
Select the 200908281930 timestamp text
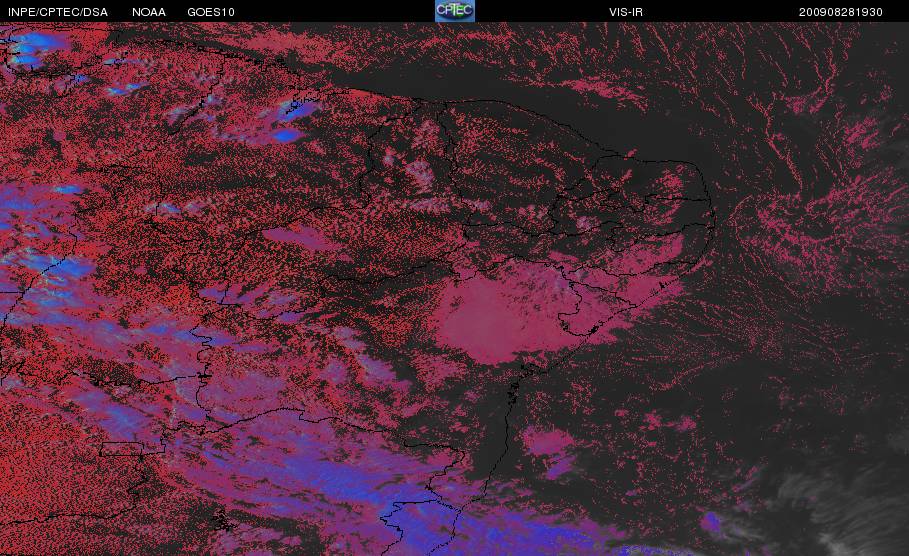point(841,12)
